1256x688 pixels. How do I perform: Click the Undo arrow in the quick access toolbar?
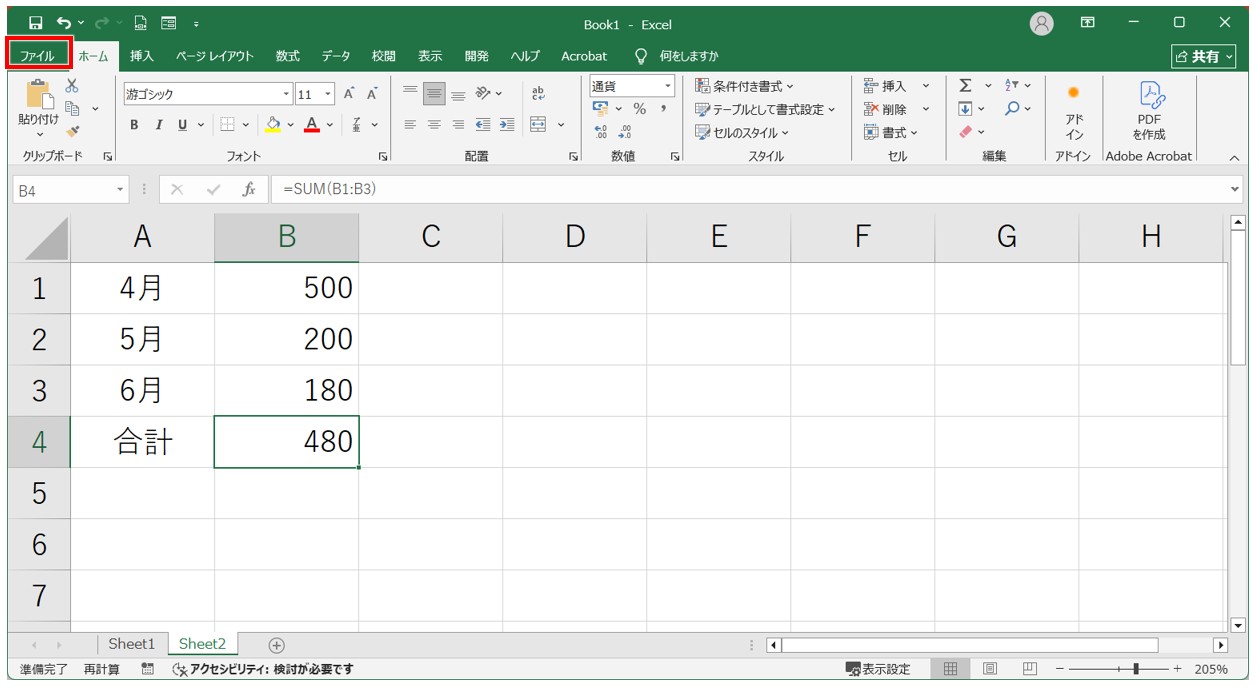[x=64, y=22]
